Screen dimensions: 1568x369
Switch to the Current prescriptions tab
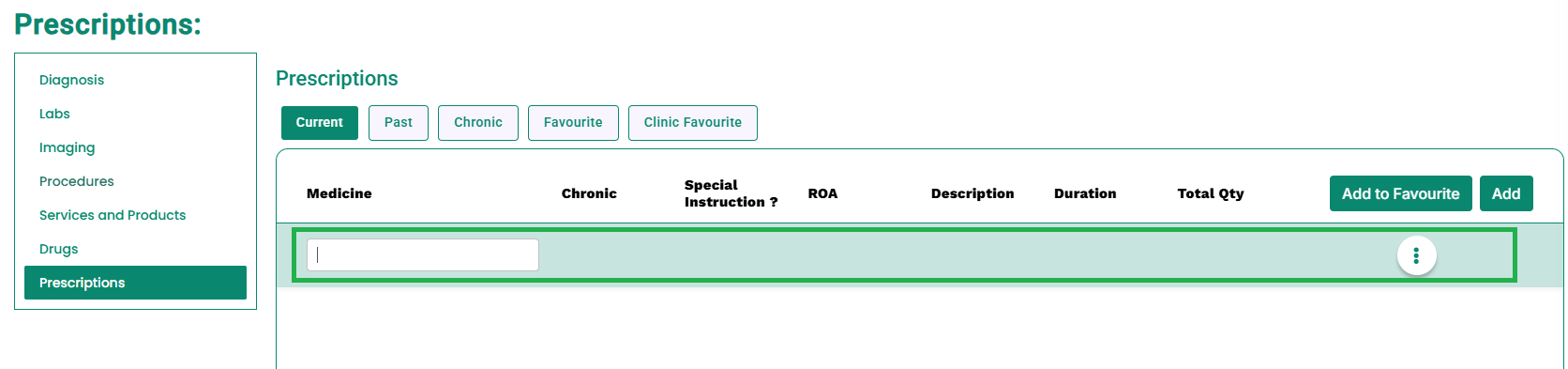click(x=320, y=122)
